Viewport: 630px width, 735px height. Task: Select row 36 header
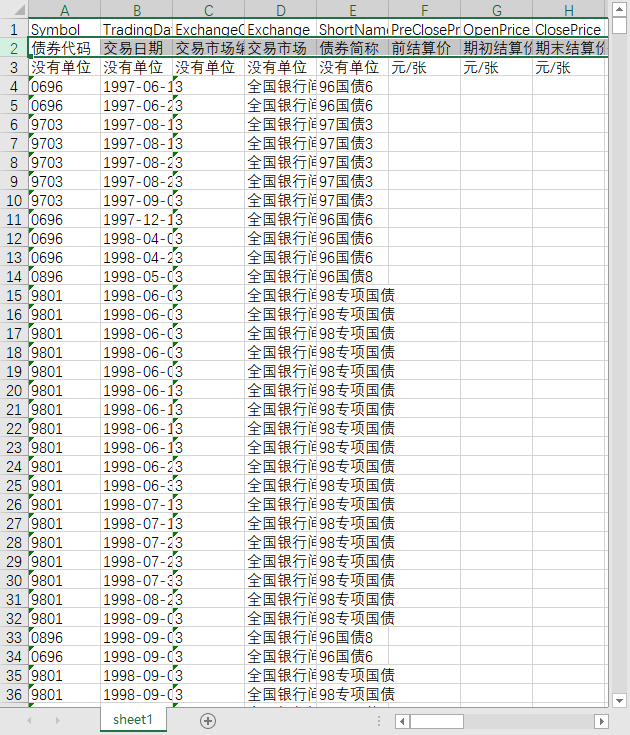click(14, 695)
